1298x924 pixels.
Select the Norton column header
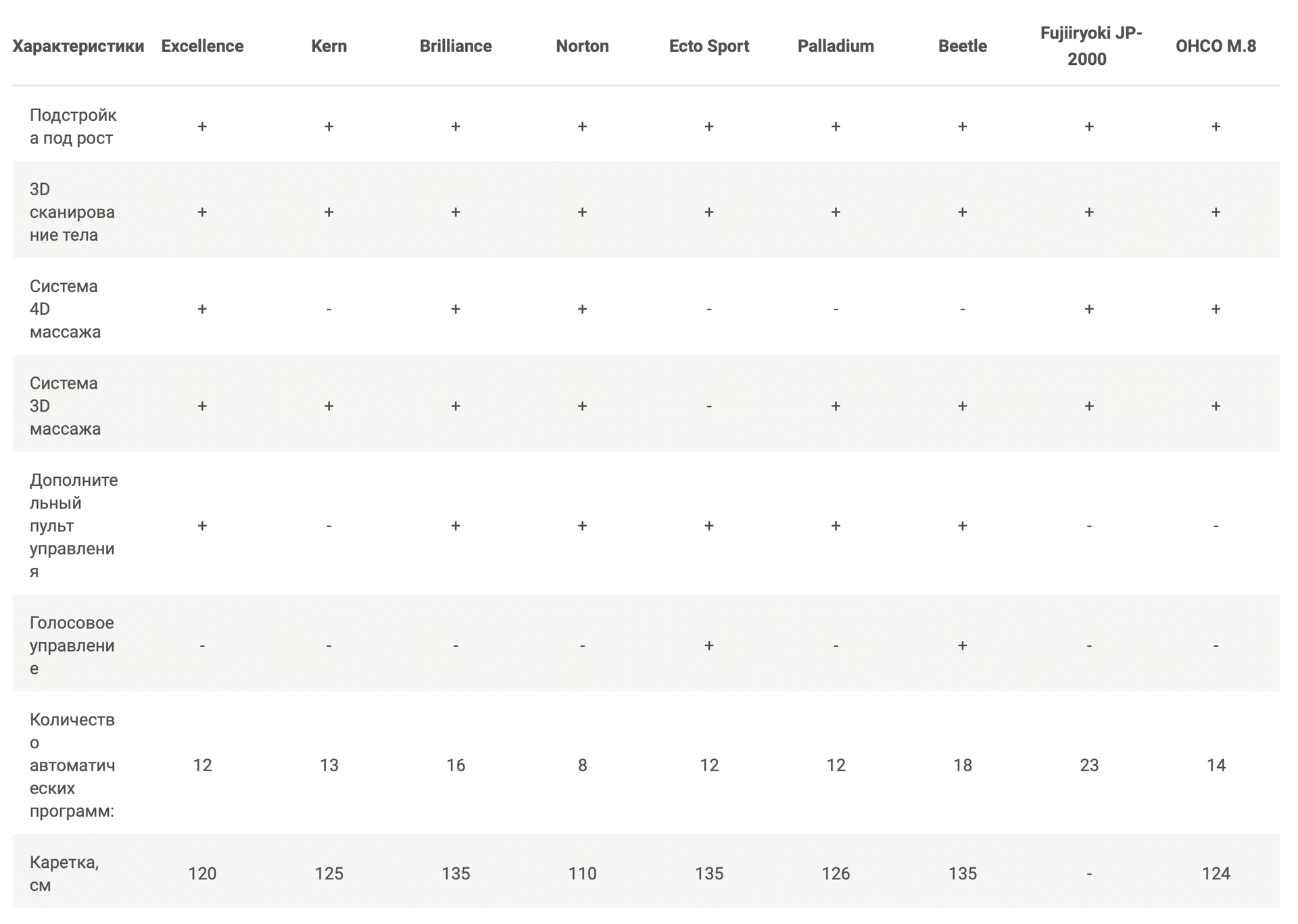tap(582, 46)
